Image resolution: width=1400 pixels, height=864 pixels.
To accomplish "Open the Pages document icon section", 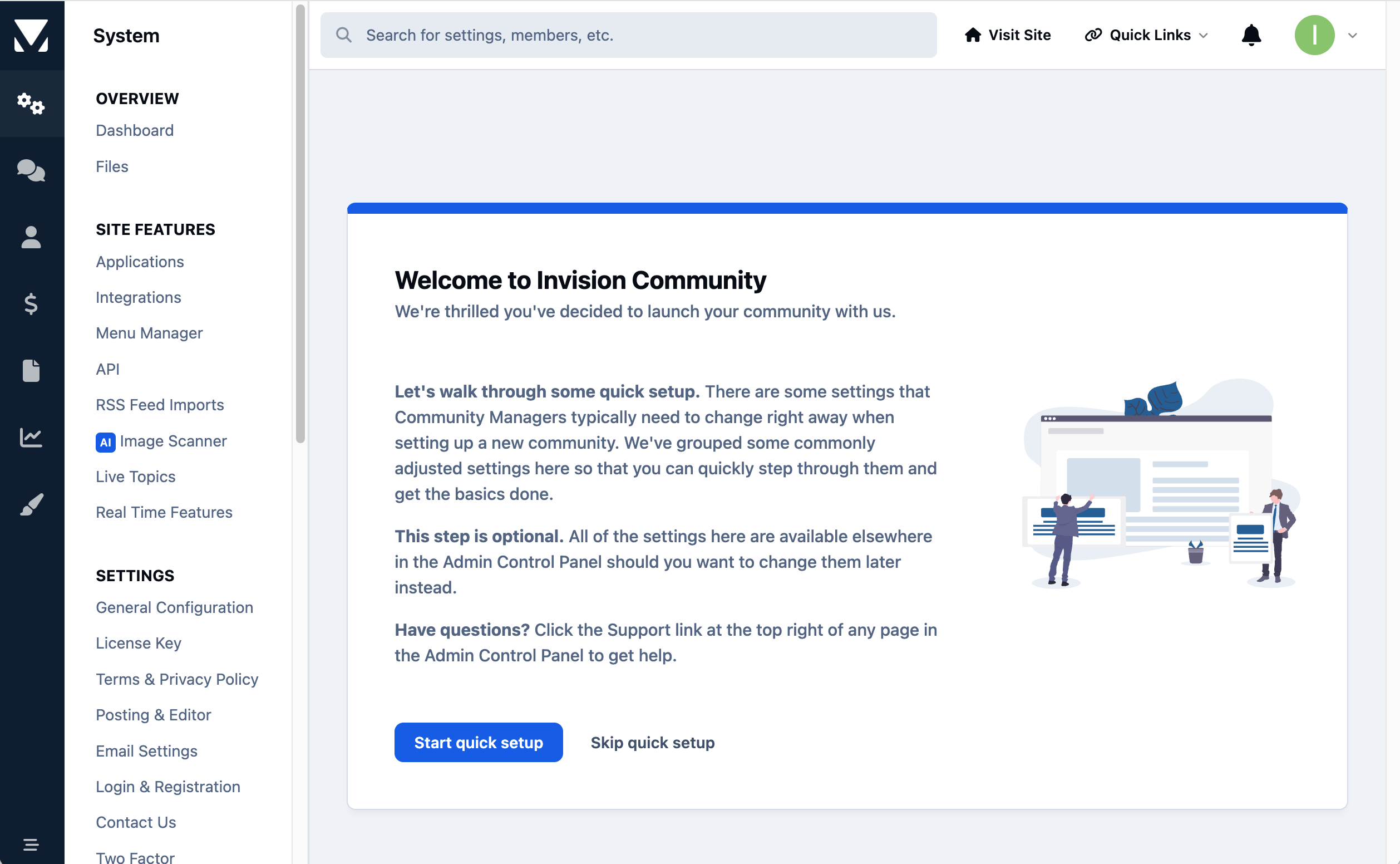I will click(31, 371).
